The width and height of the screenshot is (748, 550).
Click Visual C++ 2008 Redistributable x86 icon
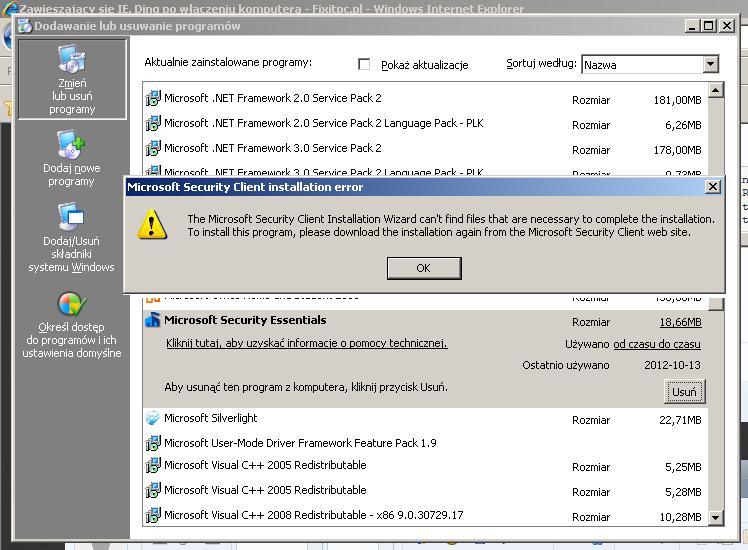point(153,515)
